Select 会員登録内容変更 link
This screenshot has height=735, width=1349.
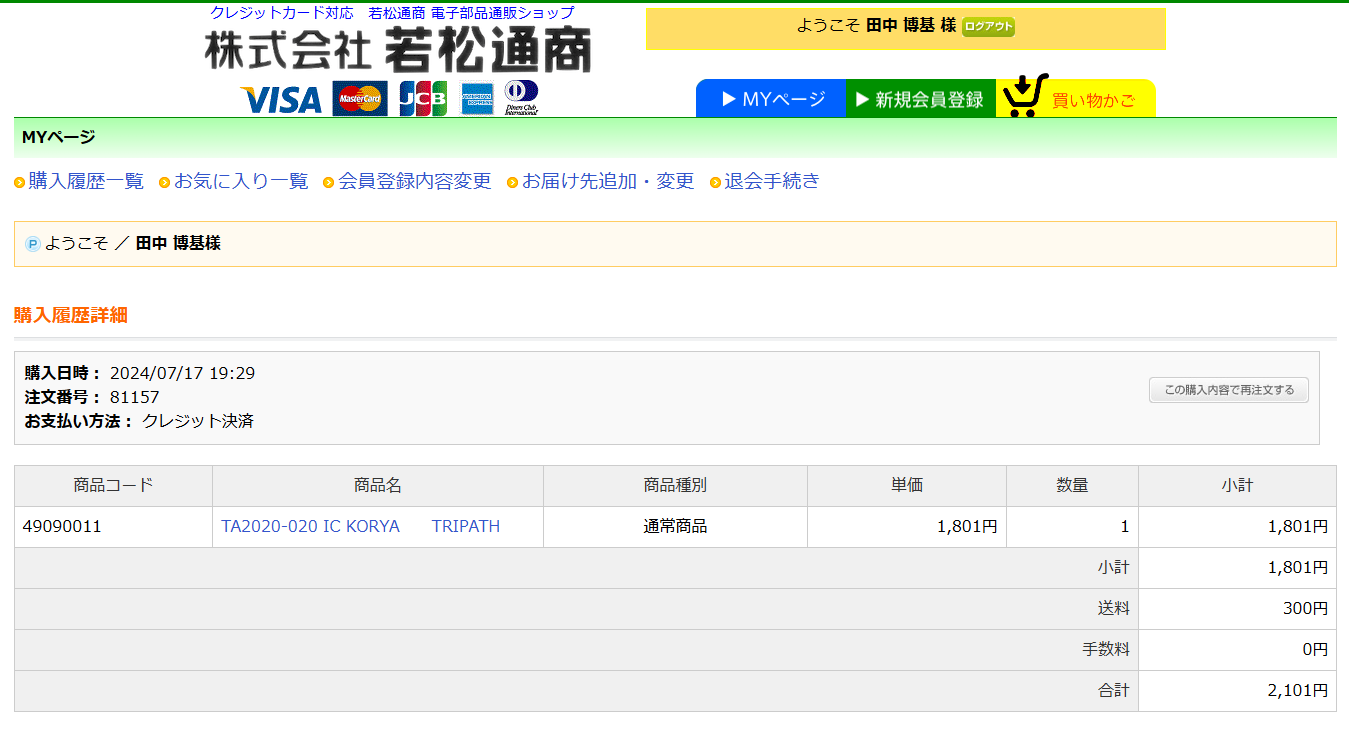(414, 181)
